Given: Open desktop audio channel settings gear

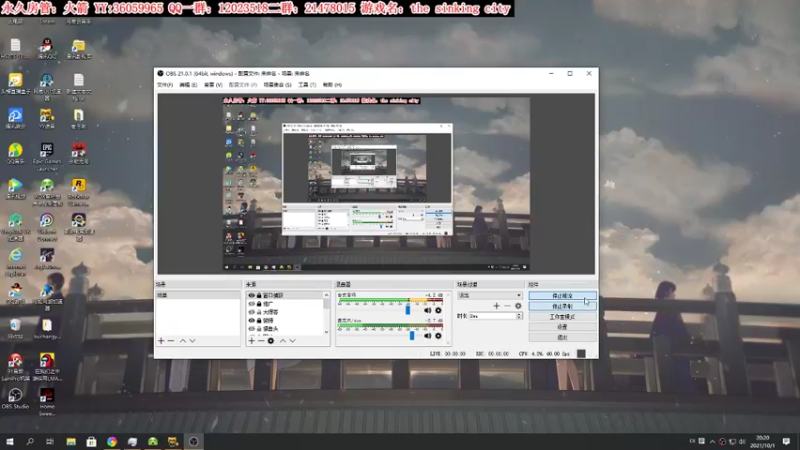Looking at the screenshot, I should point(438,310).
